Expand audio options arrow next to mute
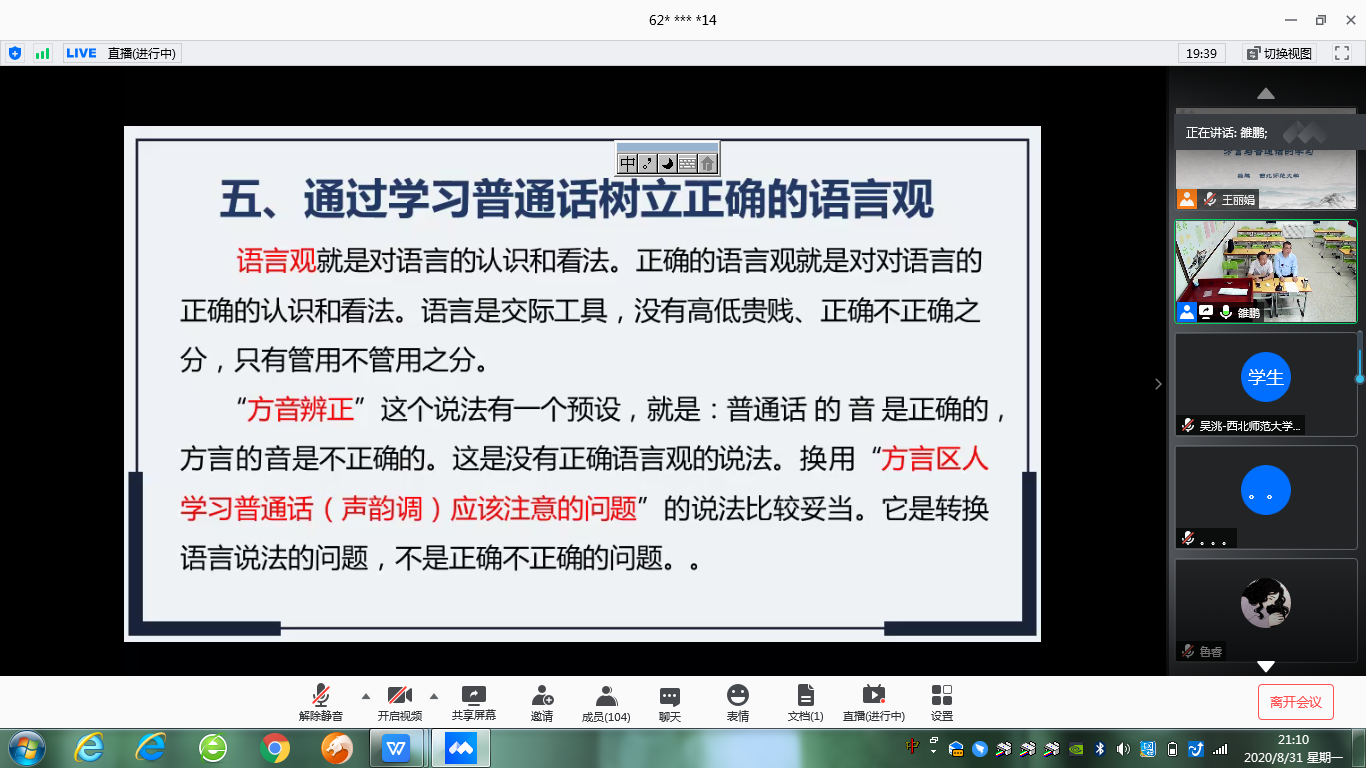The height and width of the screenshot is (768, 1366). click(365, 696)
